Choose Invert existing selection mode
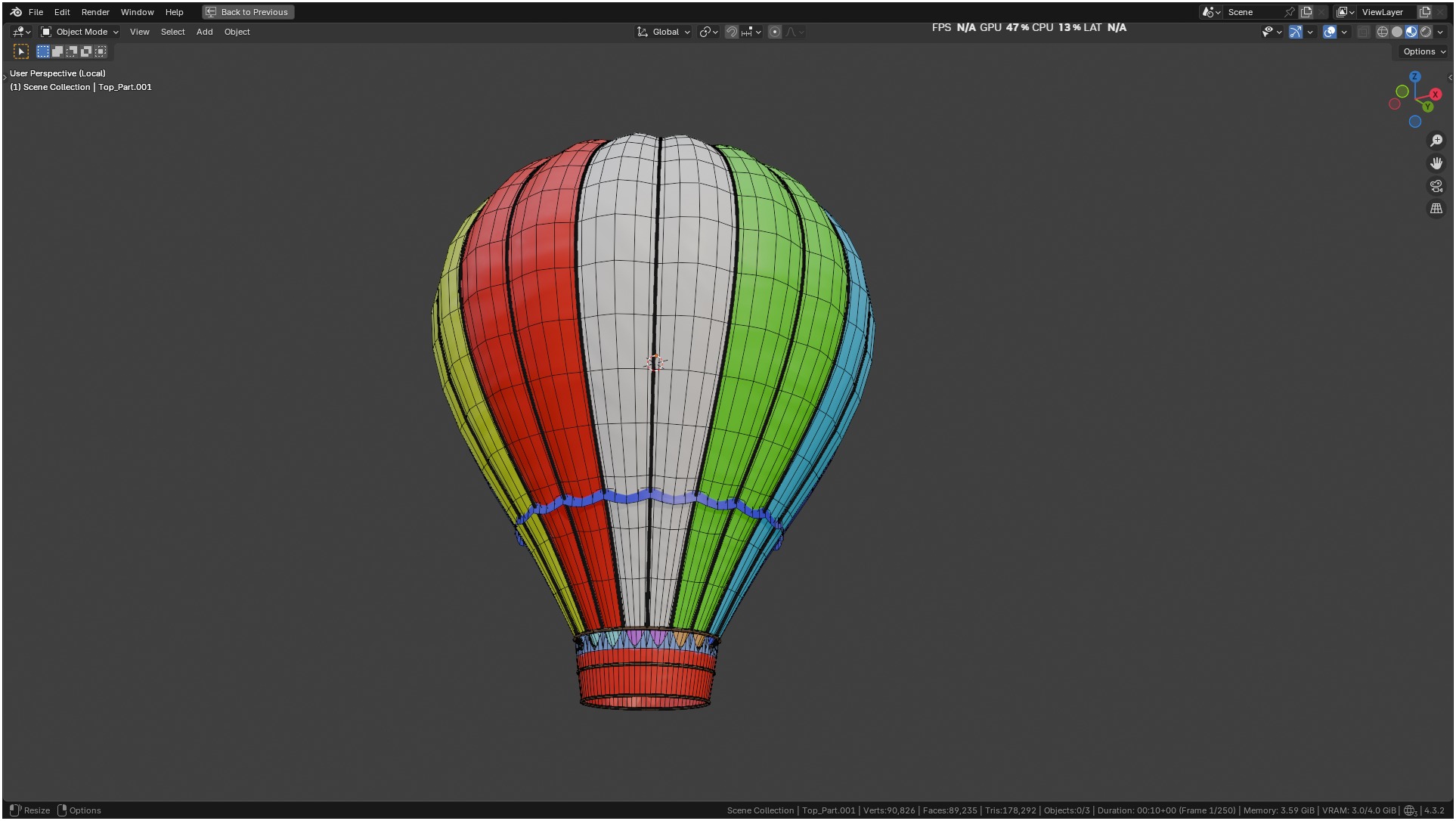The image size is (1456, 821). pyautogui.click(x=86, y=51)
